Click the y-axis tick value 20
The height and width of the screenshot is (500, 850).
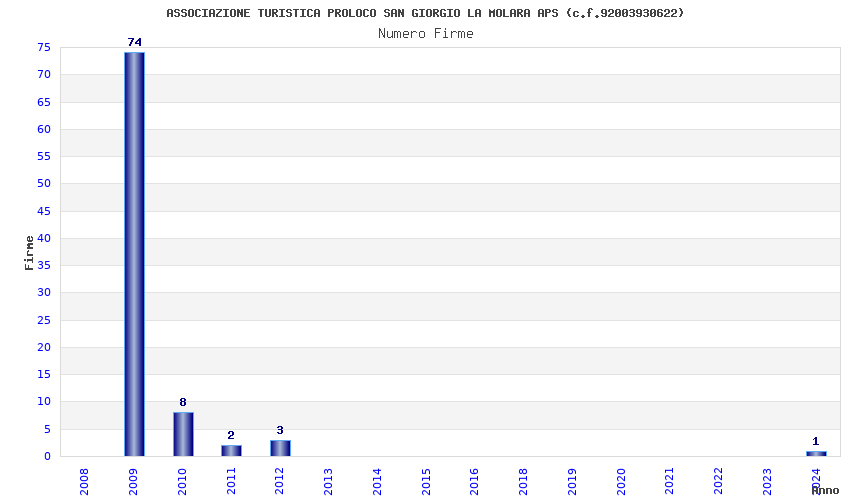tap(44, 347)
